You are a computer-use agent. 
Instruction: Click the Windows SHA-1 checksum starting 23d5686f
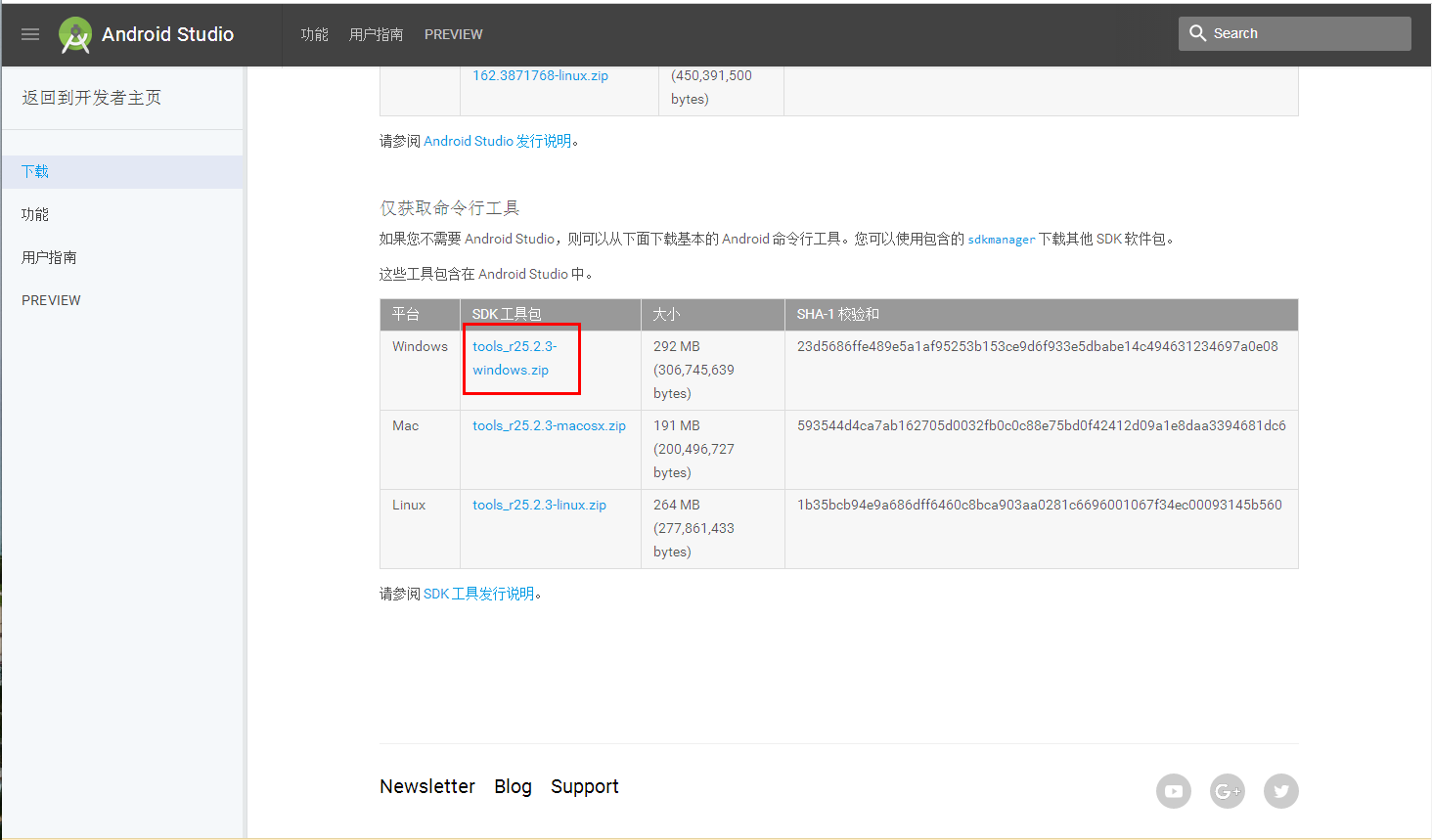click(x=1037, y=346)
